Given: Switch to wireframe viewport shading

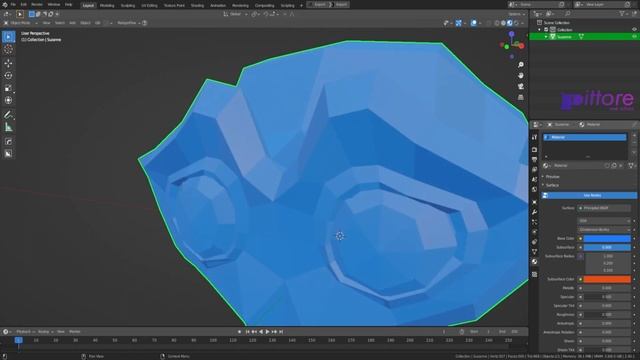Looking at the screenshot, I should click(497, 23).
